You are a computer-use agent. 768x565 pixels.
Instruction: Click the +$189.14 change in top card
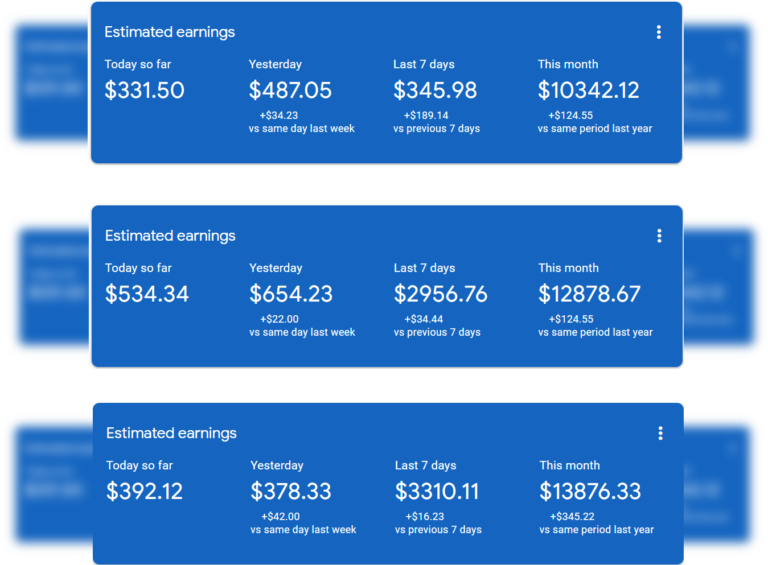tap(426, 116)
